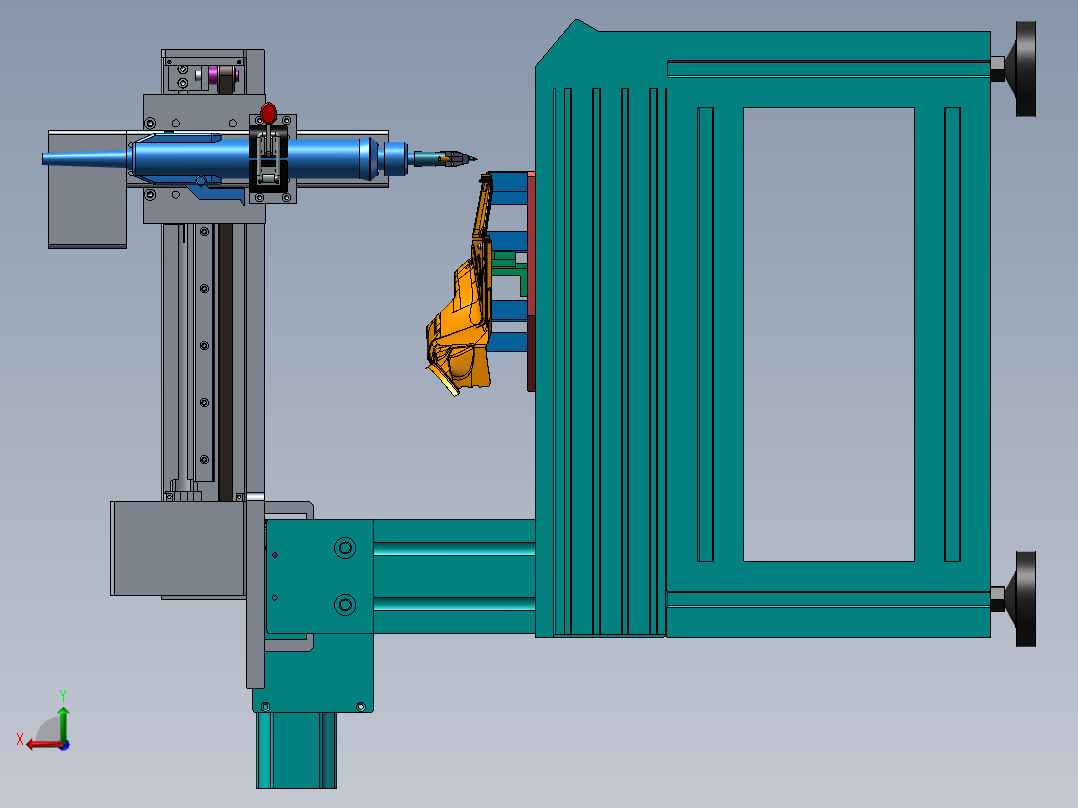Select the red knob above the torch clamp
This screenshot has height=808, width=1078.
(268, 113)
